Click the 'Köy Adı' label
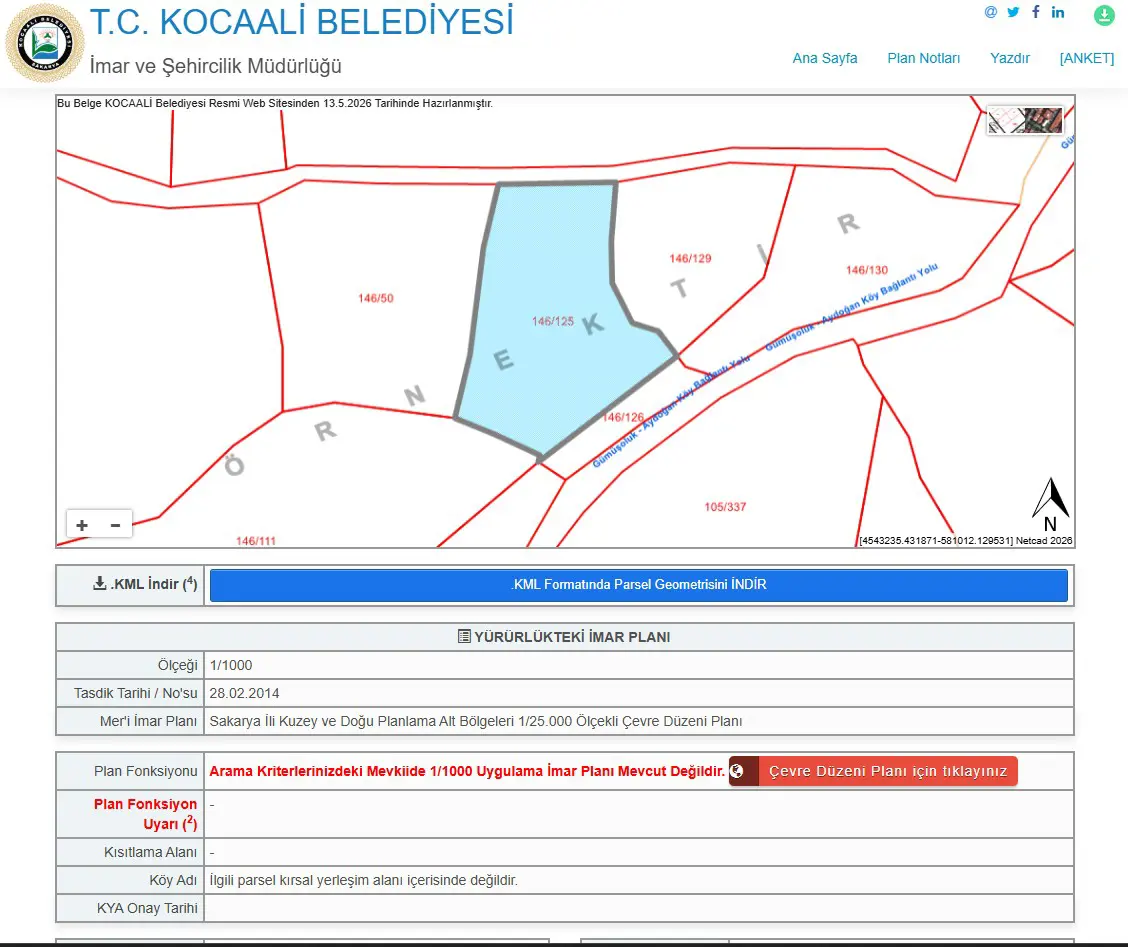The image size is (1128, 947). click(x=173, y=880)
